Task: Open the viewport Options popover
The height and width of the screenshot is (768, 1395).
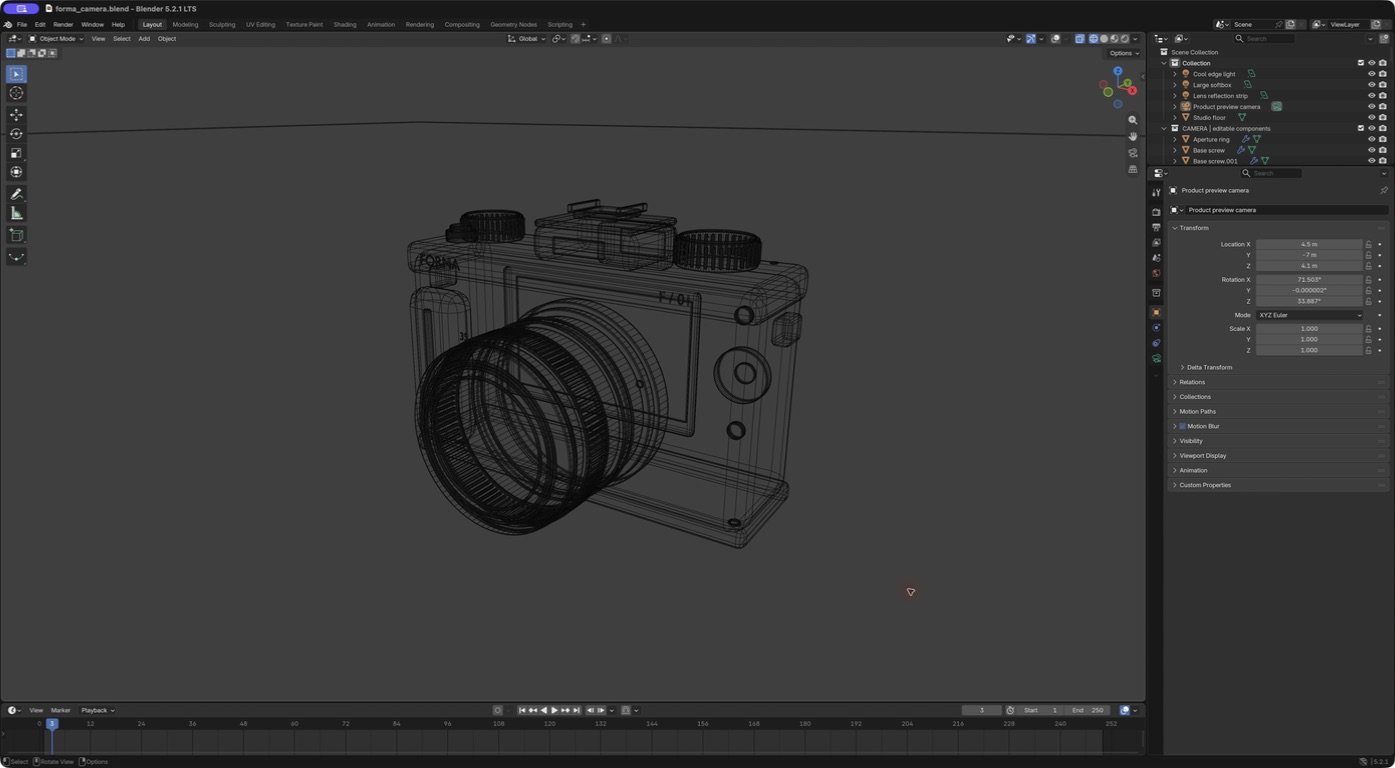Action: tap(1124, 53)
